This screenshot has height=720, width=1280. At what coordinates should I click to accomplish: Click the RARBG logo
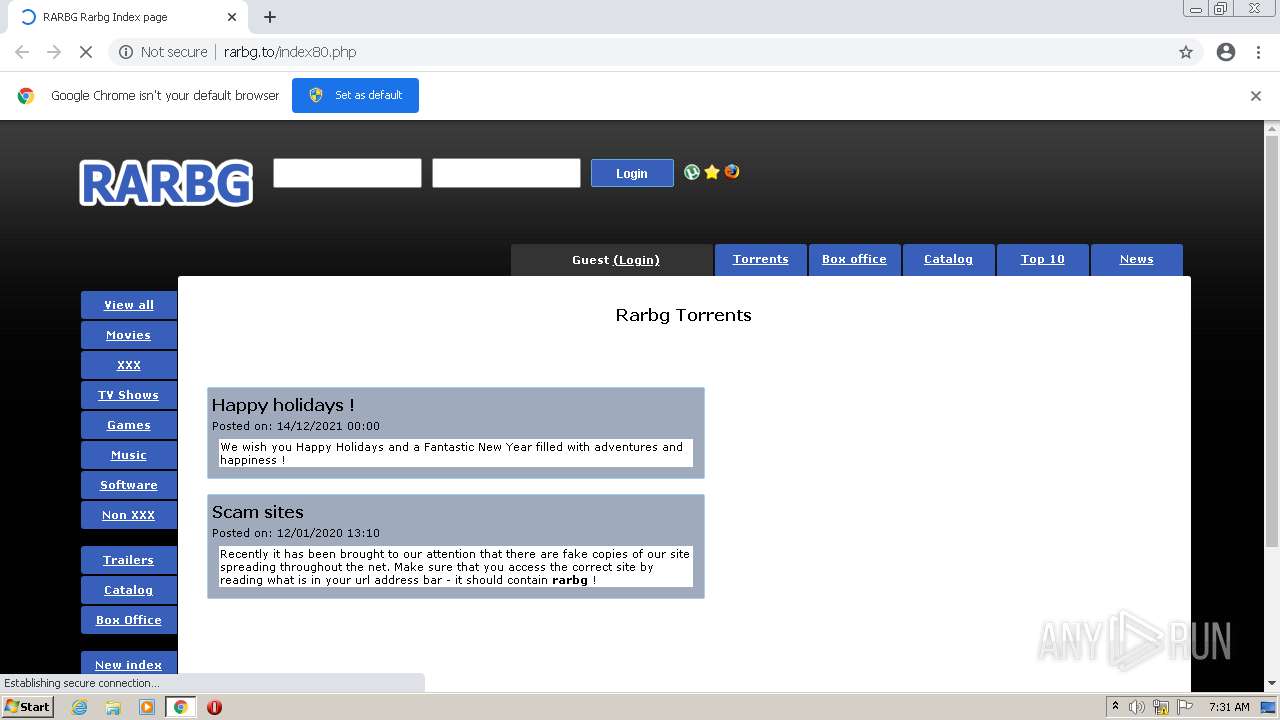click(166, 183)
